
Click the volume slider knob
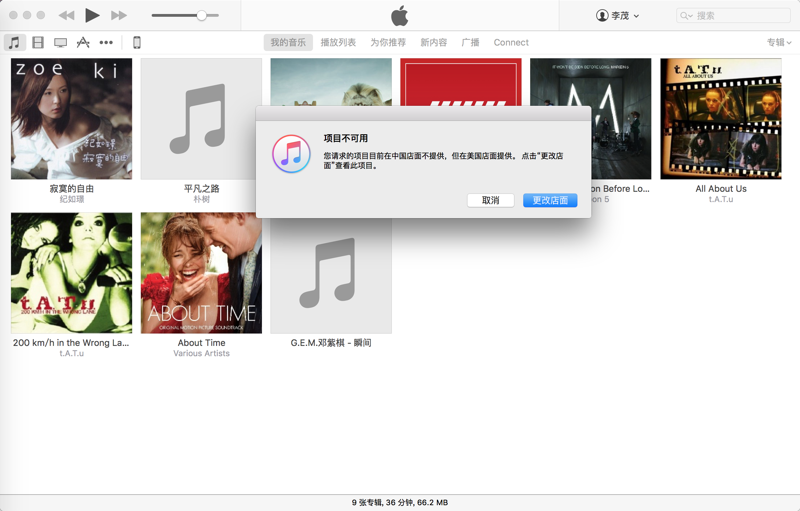point(202,15)
